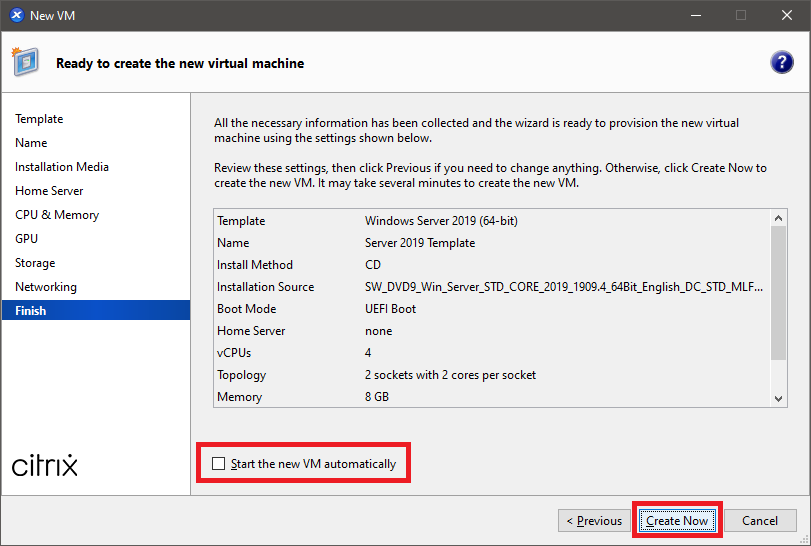The image size is (811, 546).
Task: Switch to Installation Media step
Action: 62,167
